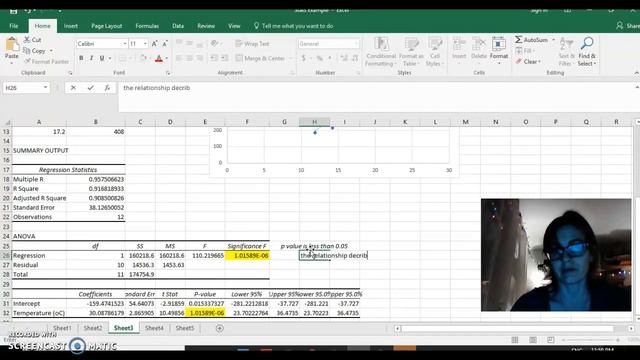Click the AutoSum sigma
Viewport: 640px width, 360px height.
519,40
